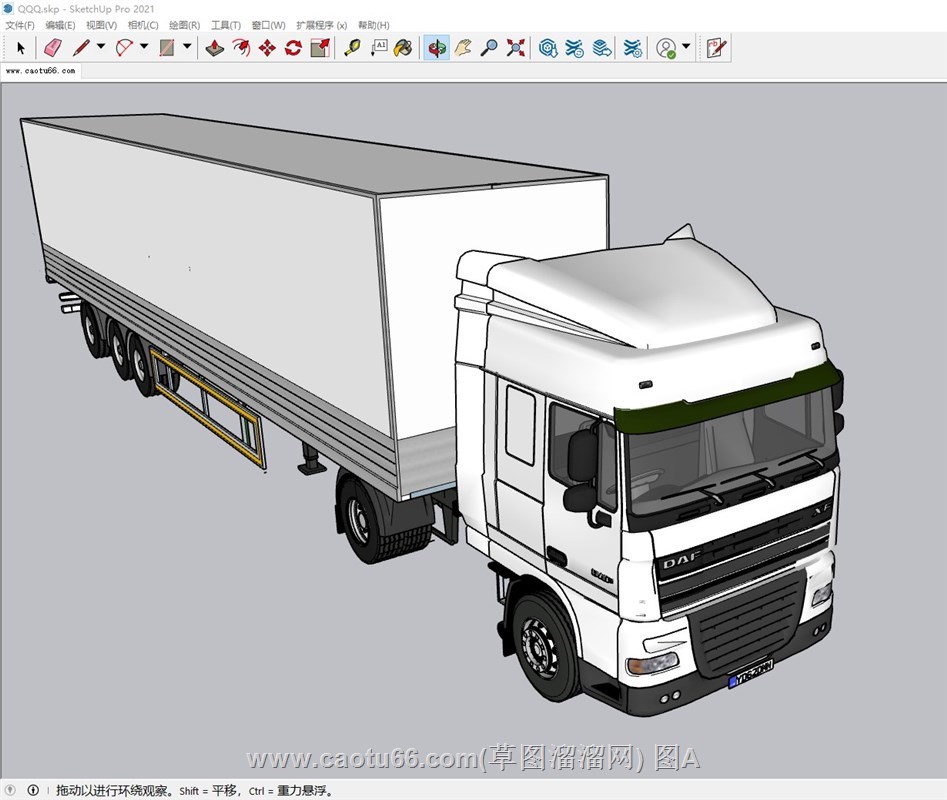947x800 pixels.
Task: Expand the Arc tool dropdown arrow
Action: click(144, 47)
